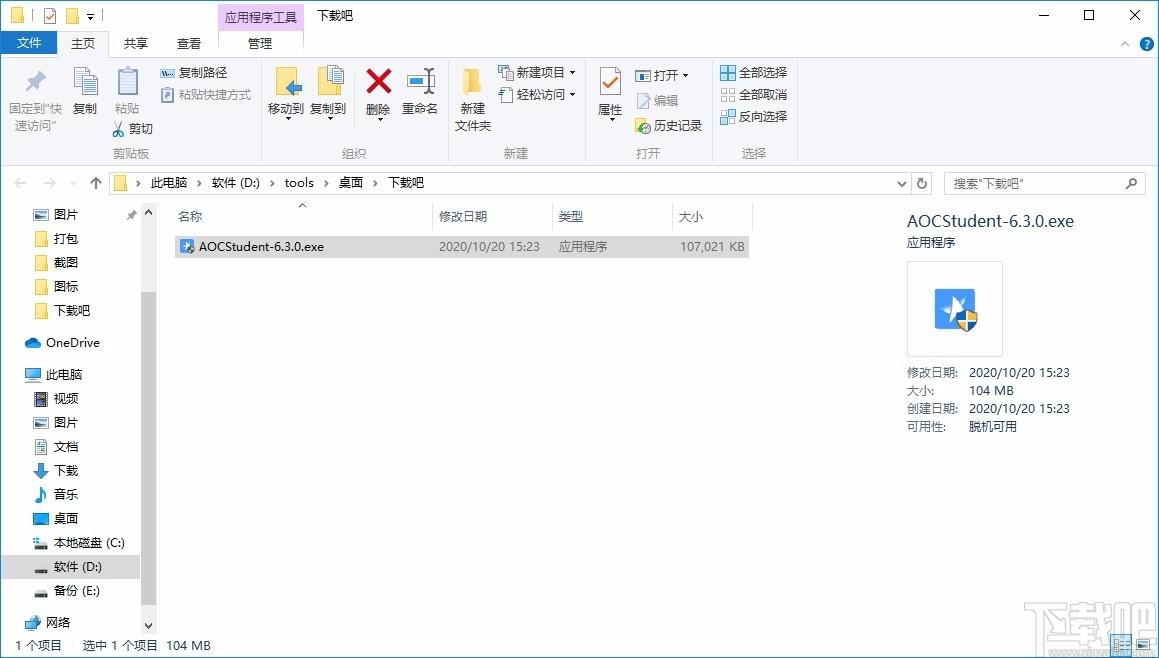This screenshot has width=1159, height=658.
Task: Expand breadcrumb arrow after tools
Action: pos(326,183)
